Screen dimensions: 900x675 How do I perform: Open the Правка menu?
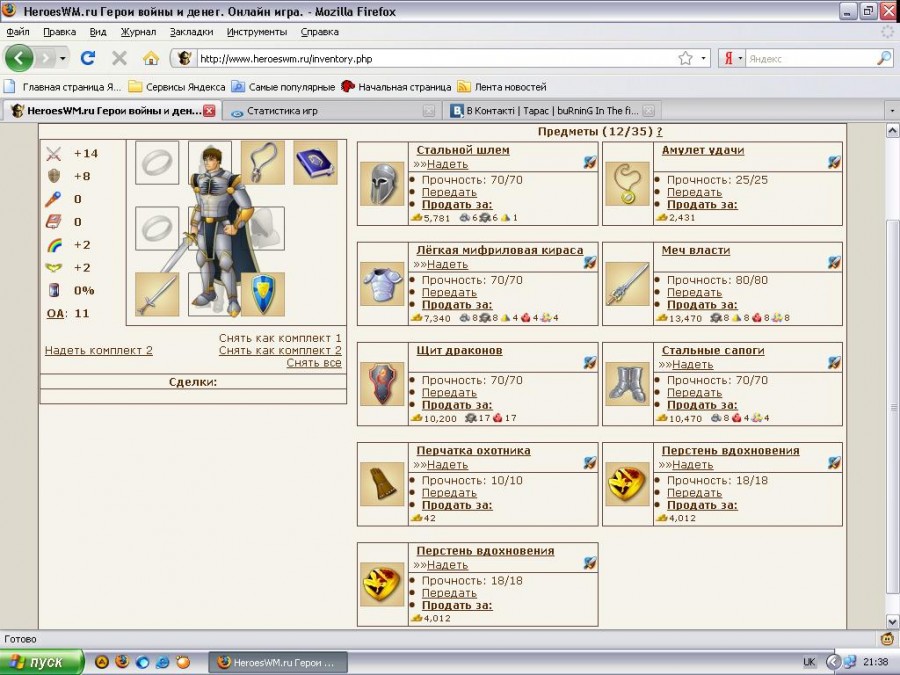(x=60, y=32)
